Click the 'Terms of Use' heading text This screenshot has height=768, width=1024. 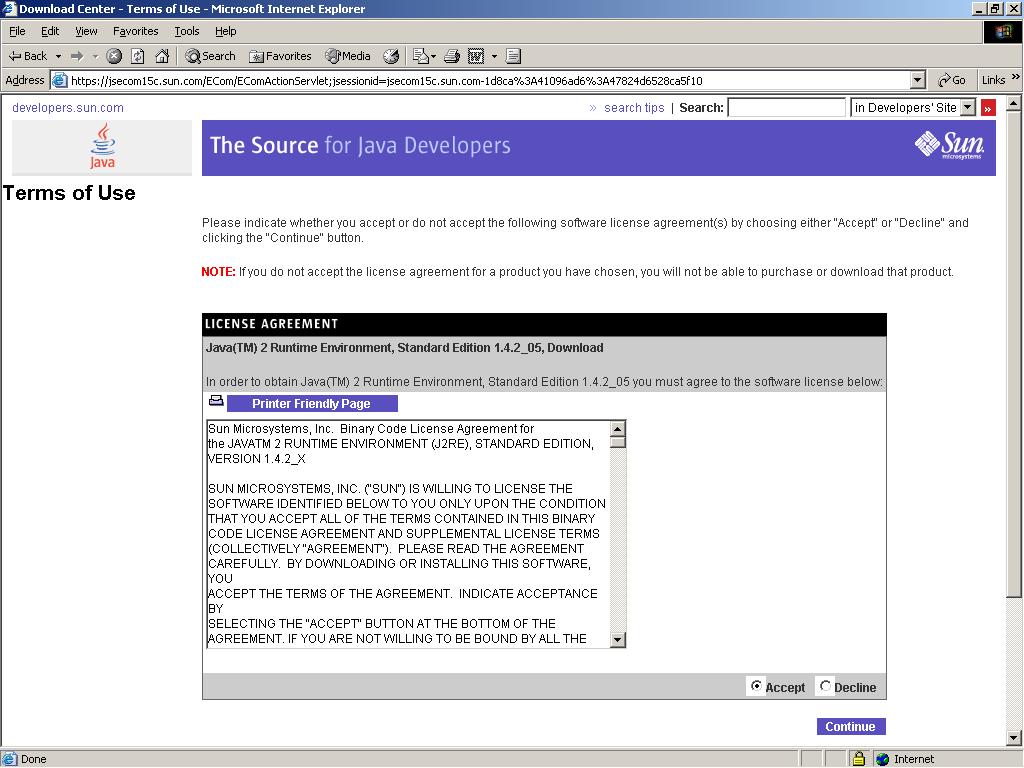pyautogui.click(x=69, y=193)
